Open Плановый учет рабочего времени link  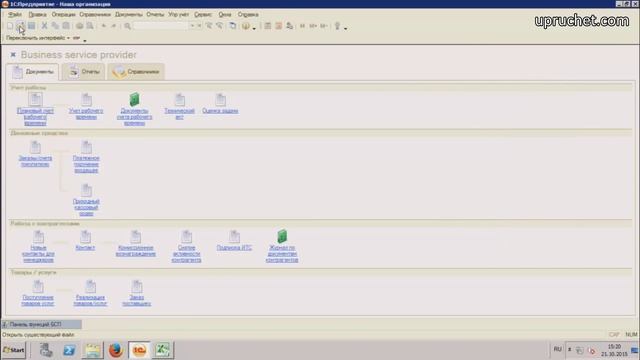[x=35, y=117]
